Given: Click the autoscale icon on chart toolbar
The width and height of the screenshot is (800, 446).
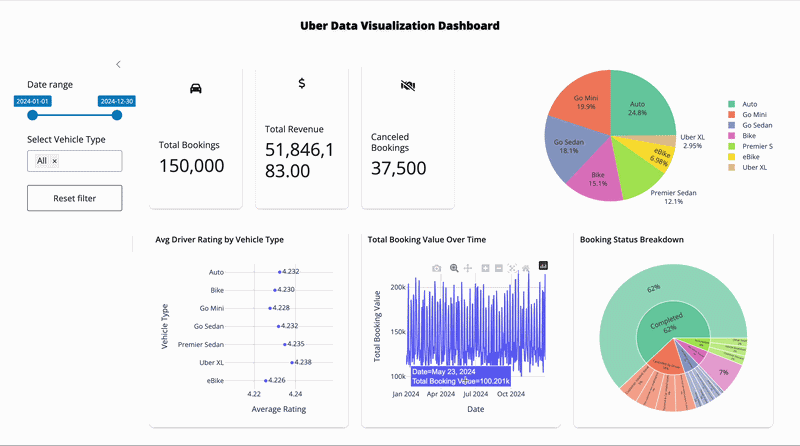Looking at the screenshot, I should 512,268.
